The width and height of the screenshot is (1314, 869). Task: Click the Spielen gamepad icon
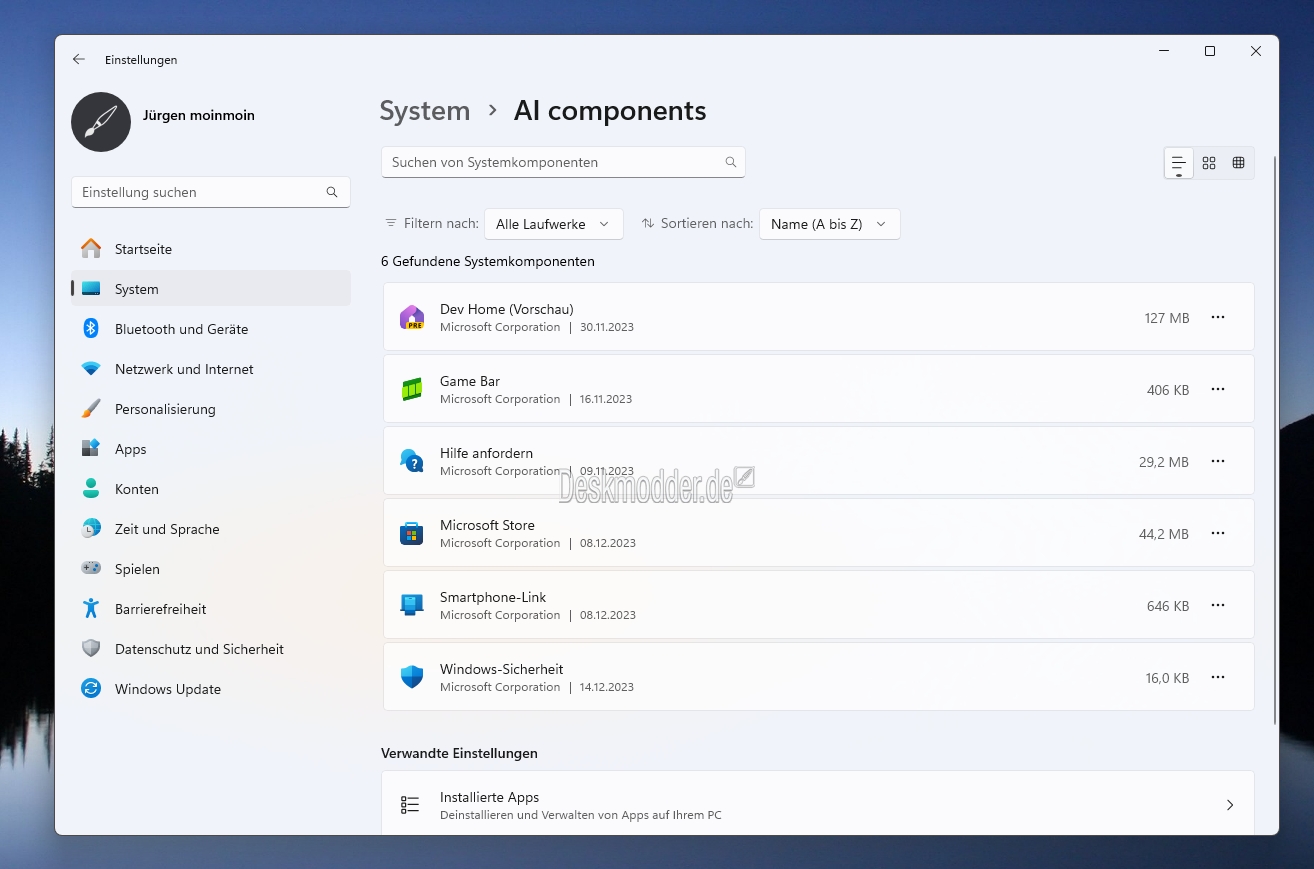(x=91, y=569)
